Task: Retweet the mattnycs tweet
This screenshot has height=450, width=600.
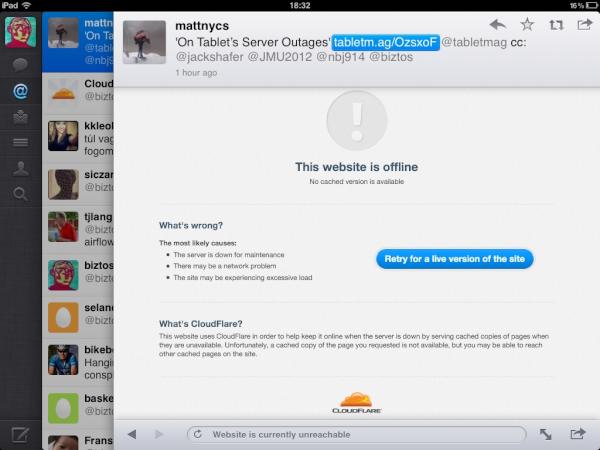Action: tap(556, 25)
